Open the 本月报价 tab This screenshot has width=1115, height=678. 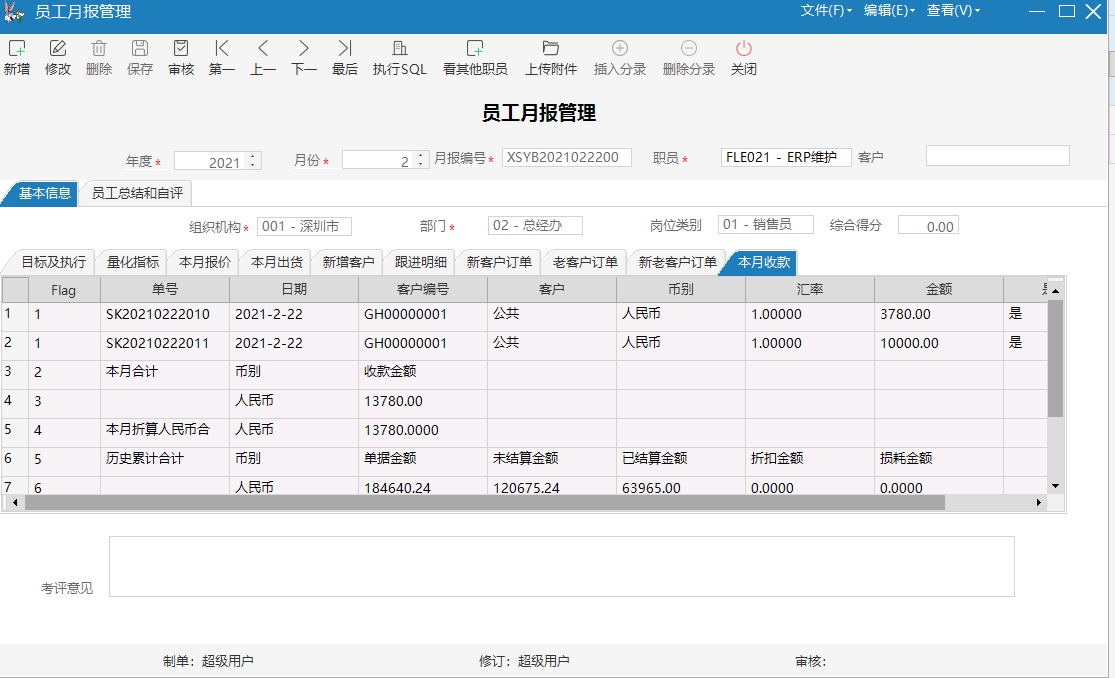click(x=205, y=263)
